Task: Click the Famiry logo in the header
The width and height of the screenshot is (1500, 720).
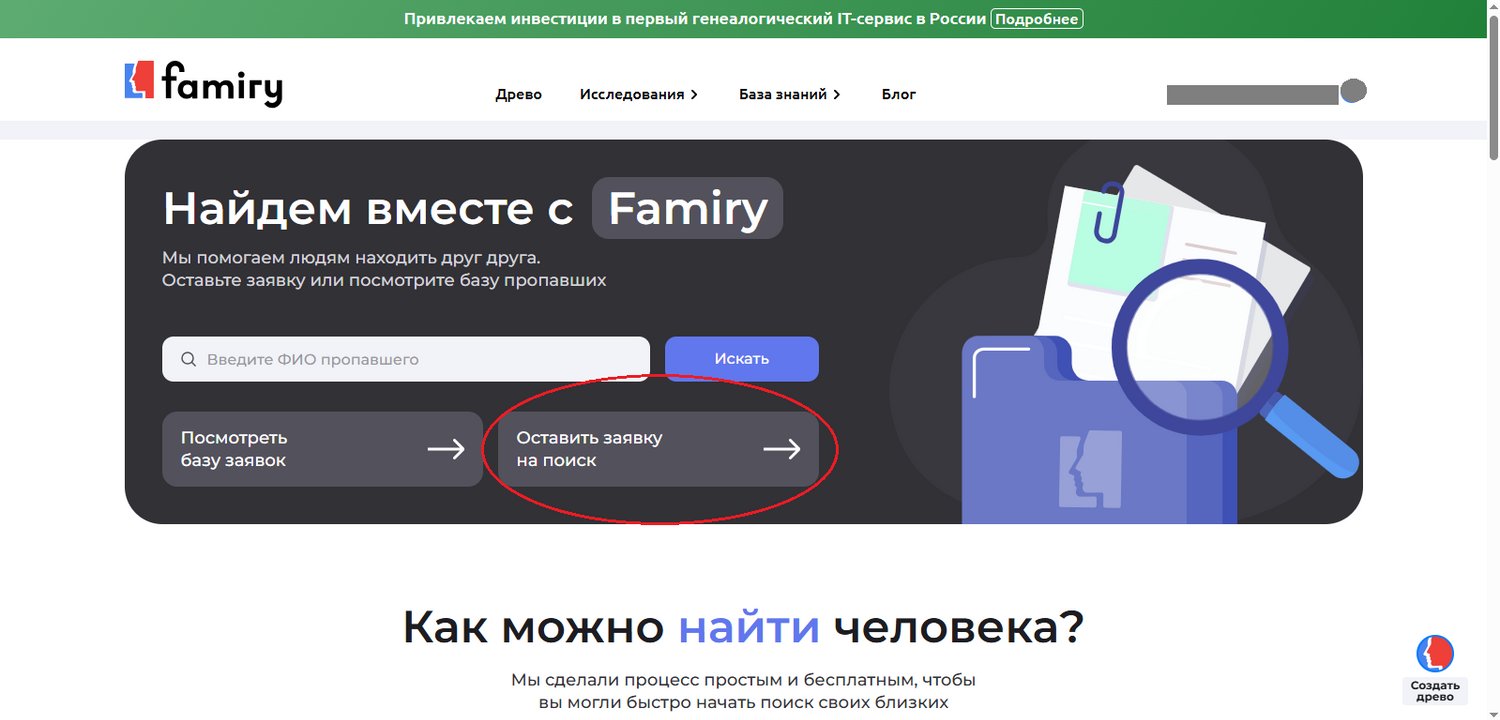Action: point(203,84)
